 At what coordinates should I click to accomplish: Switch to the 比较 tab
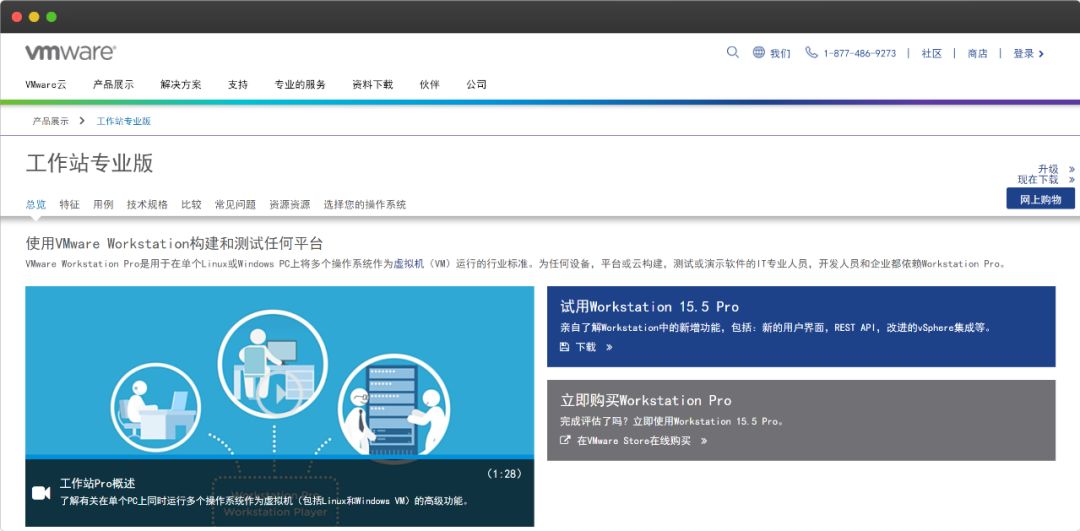tap(191, 205)
